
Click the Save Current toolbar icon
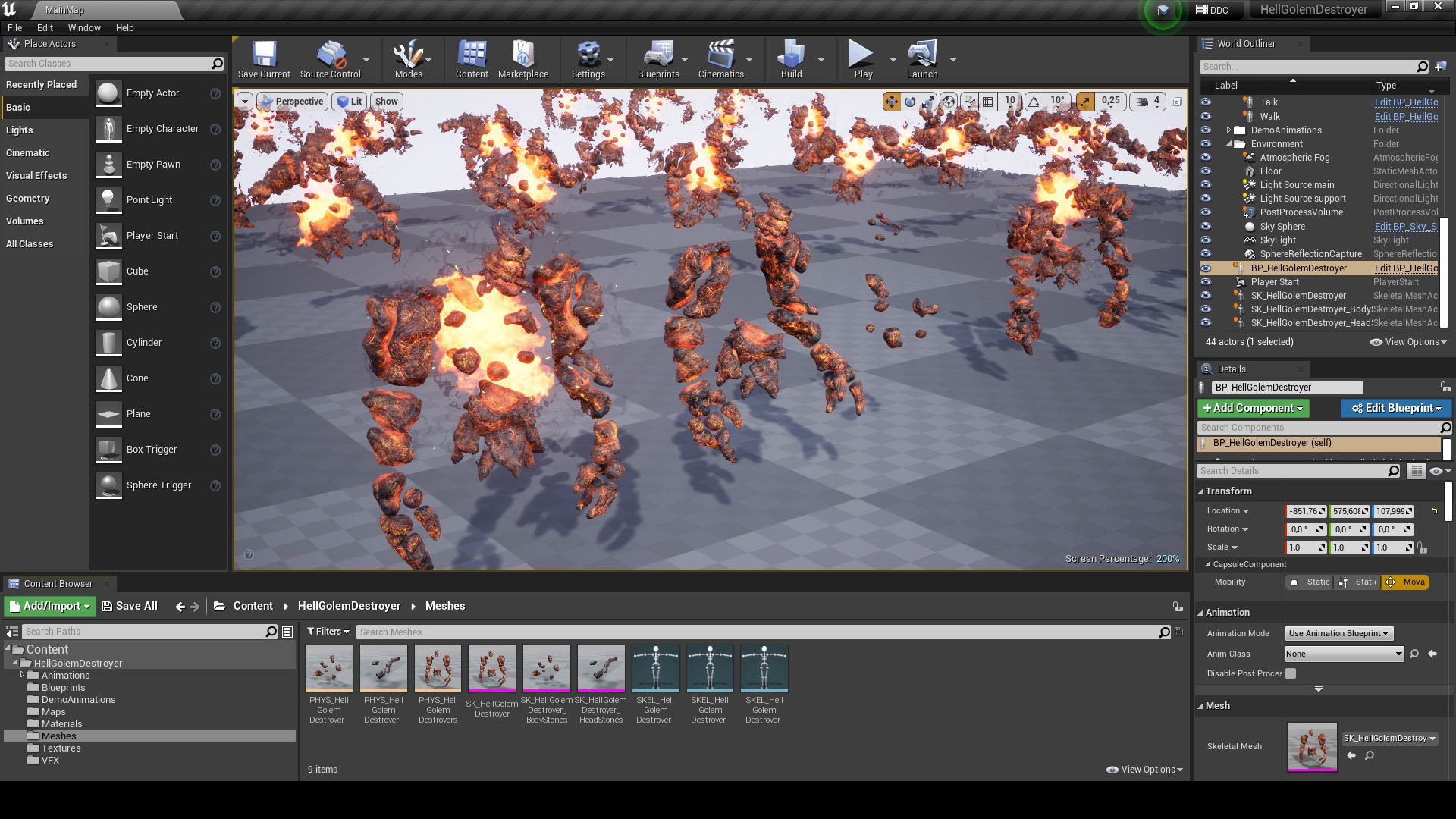coord(264,59)
